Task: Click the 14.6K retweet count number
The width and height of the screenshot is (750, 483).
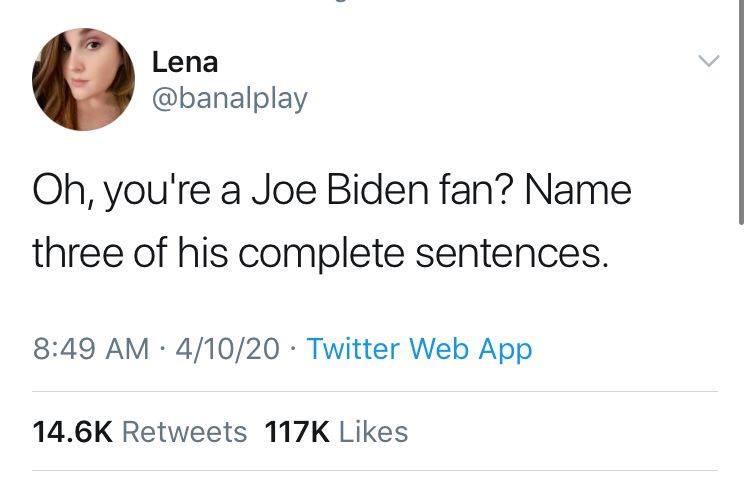Action: click(x=73, y=432)
